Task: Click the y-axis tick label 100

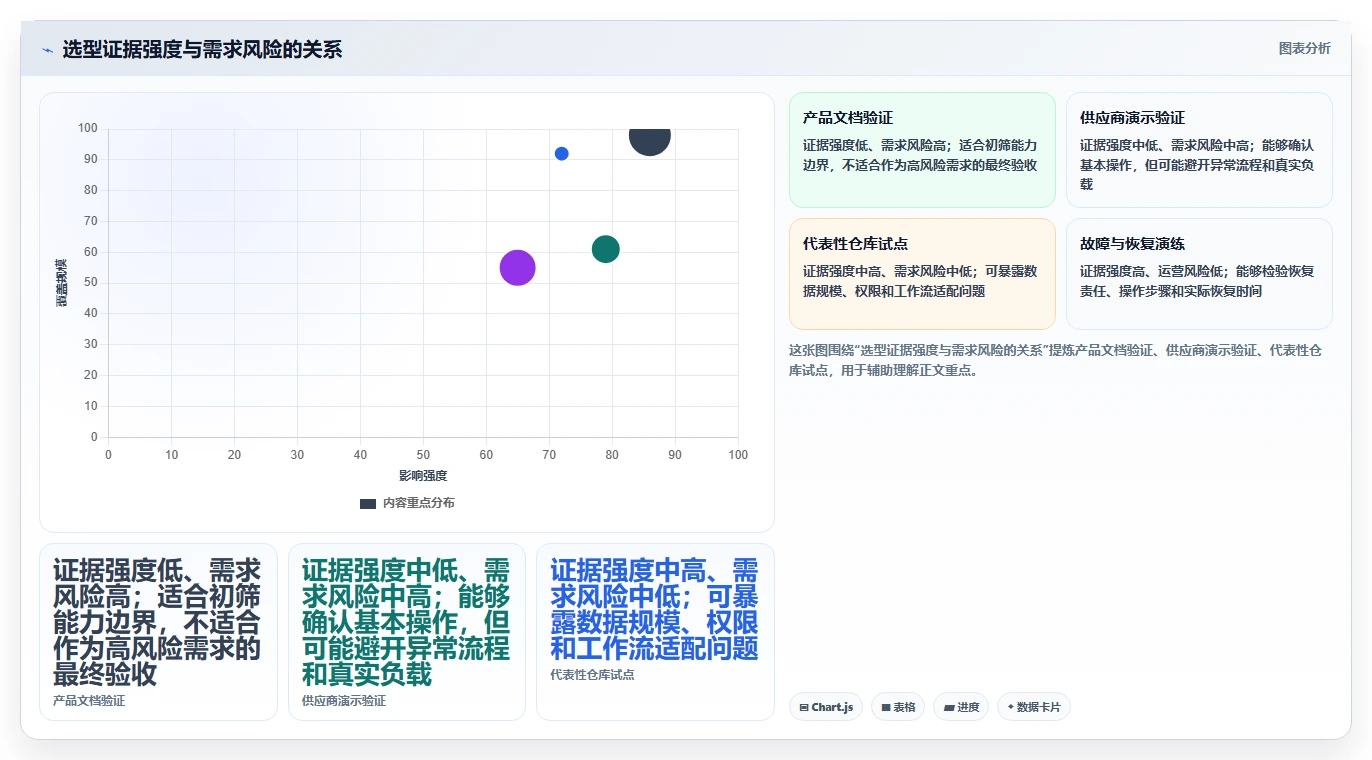Action: [88, 128]
